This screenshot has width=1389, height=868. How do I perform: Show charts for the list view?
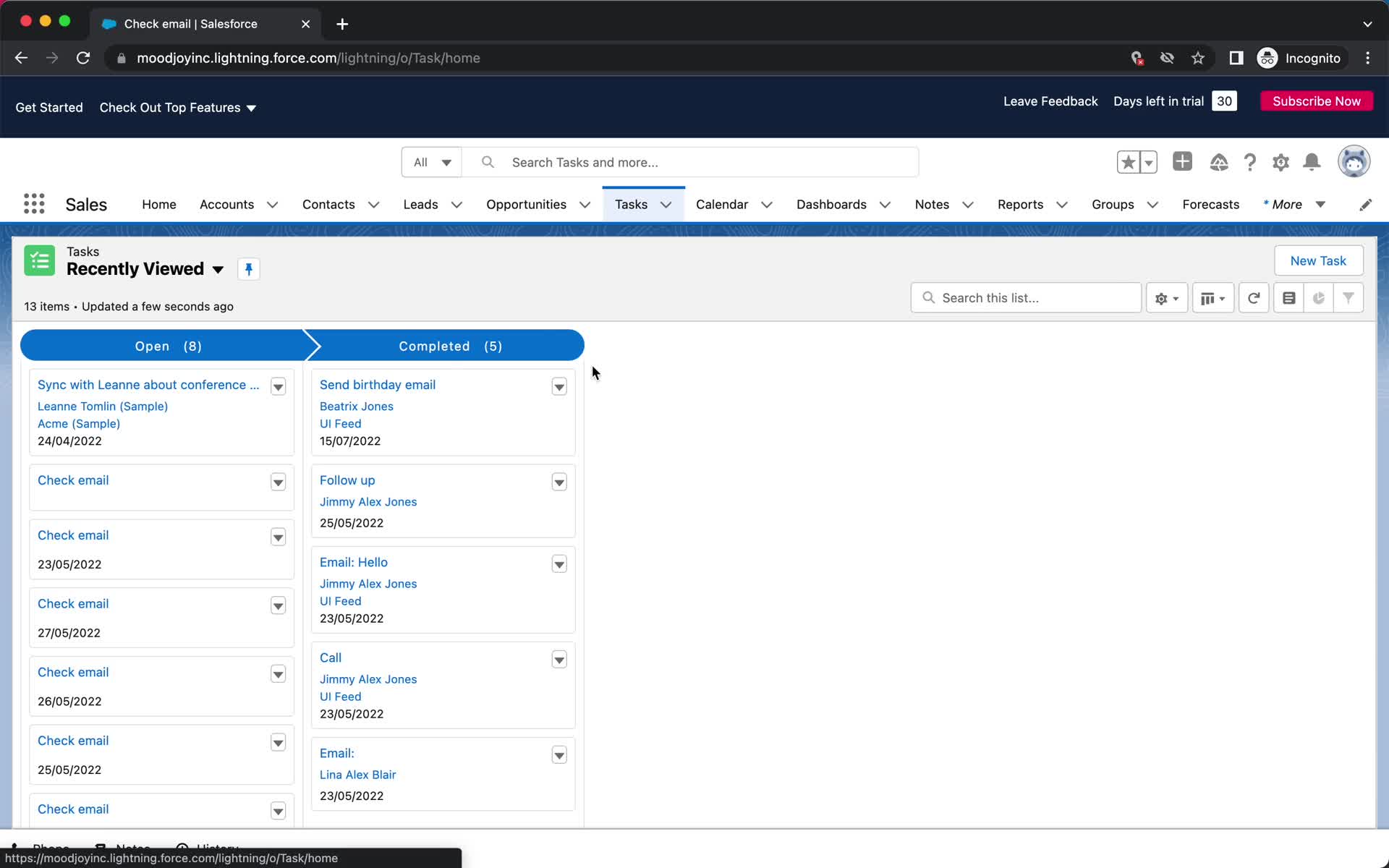point(1318,298)
